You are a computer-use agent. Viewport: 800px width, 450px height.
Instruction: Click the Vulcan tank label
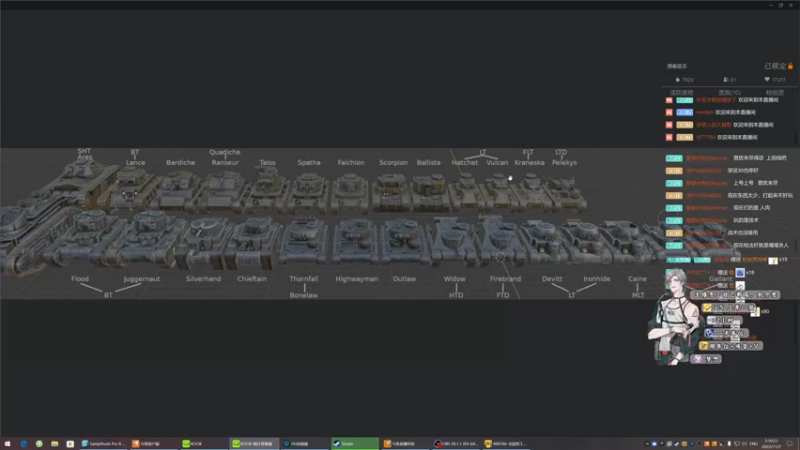coord(497,163)
